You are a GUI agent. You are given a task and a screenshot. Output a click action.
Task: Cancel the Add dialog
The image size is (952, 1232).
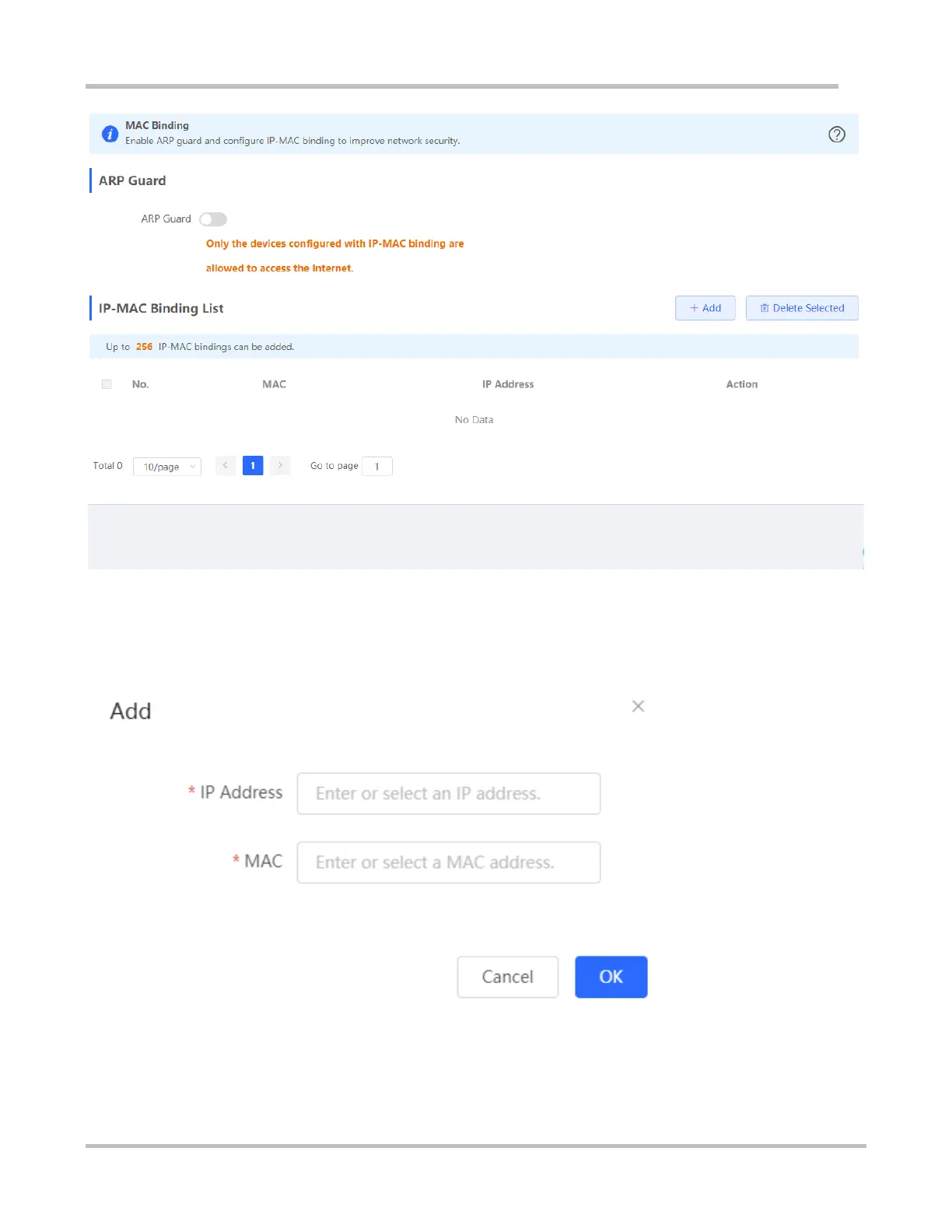(508, 977)
